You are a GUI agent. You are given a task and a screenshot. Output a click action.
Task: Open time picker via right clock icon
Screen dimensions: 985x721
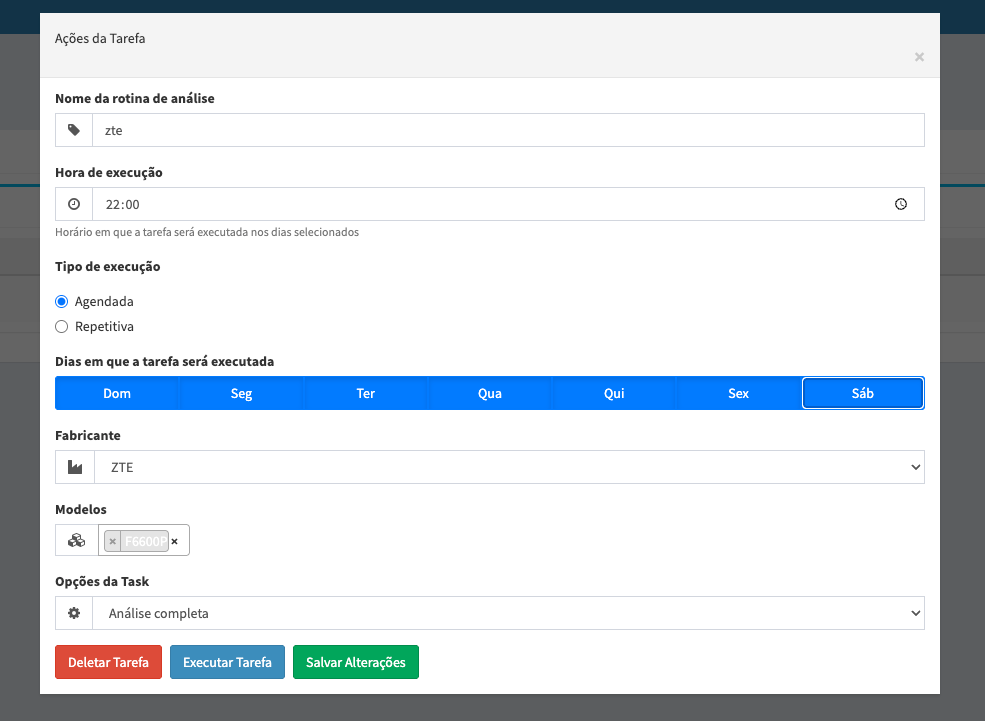coord(900,204)
